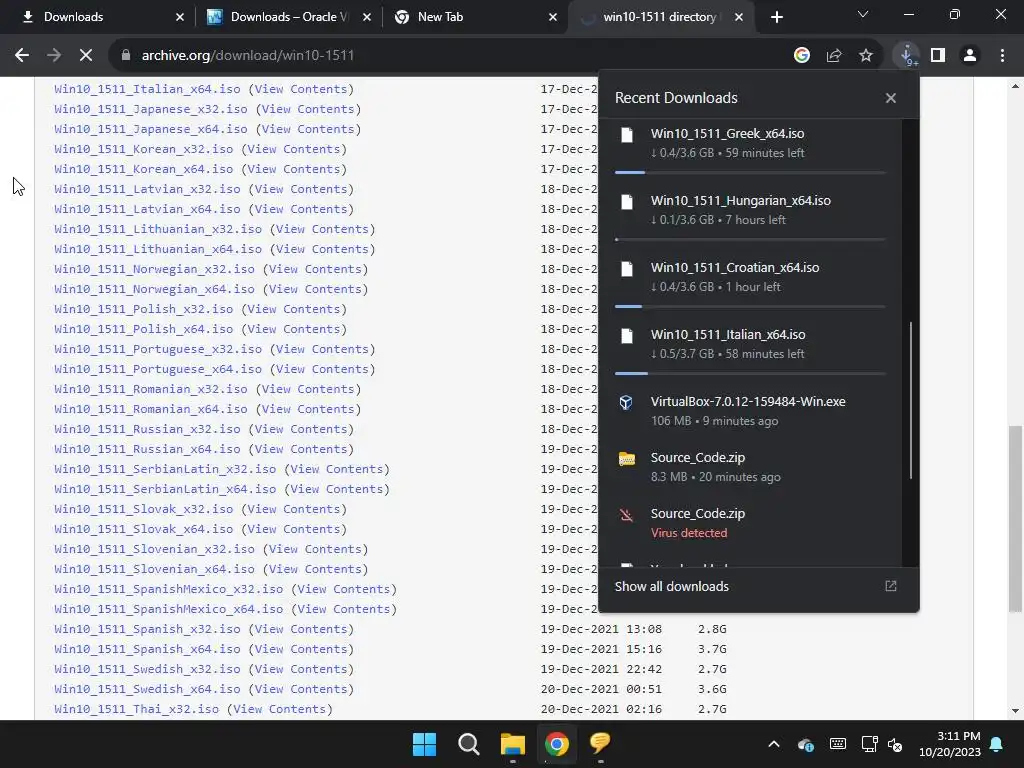Click the virus-detected Source_Code.zip icon

pyautogui.click(x=626, y=515)
